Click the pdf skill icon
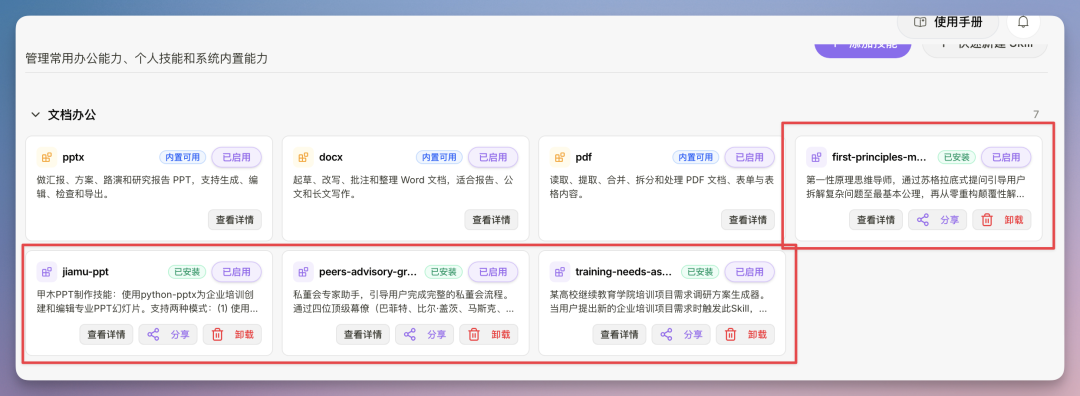 click(560, 157)
